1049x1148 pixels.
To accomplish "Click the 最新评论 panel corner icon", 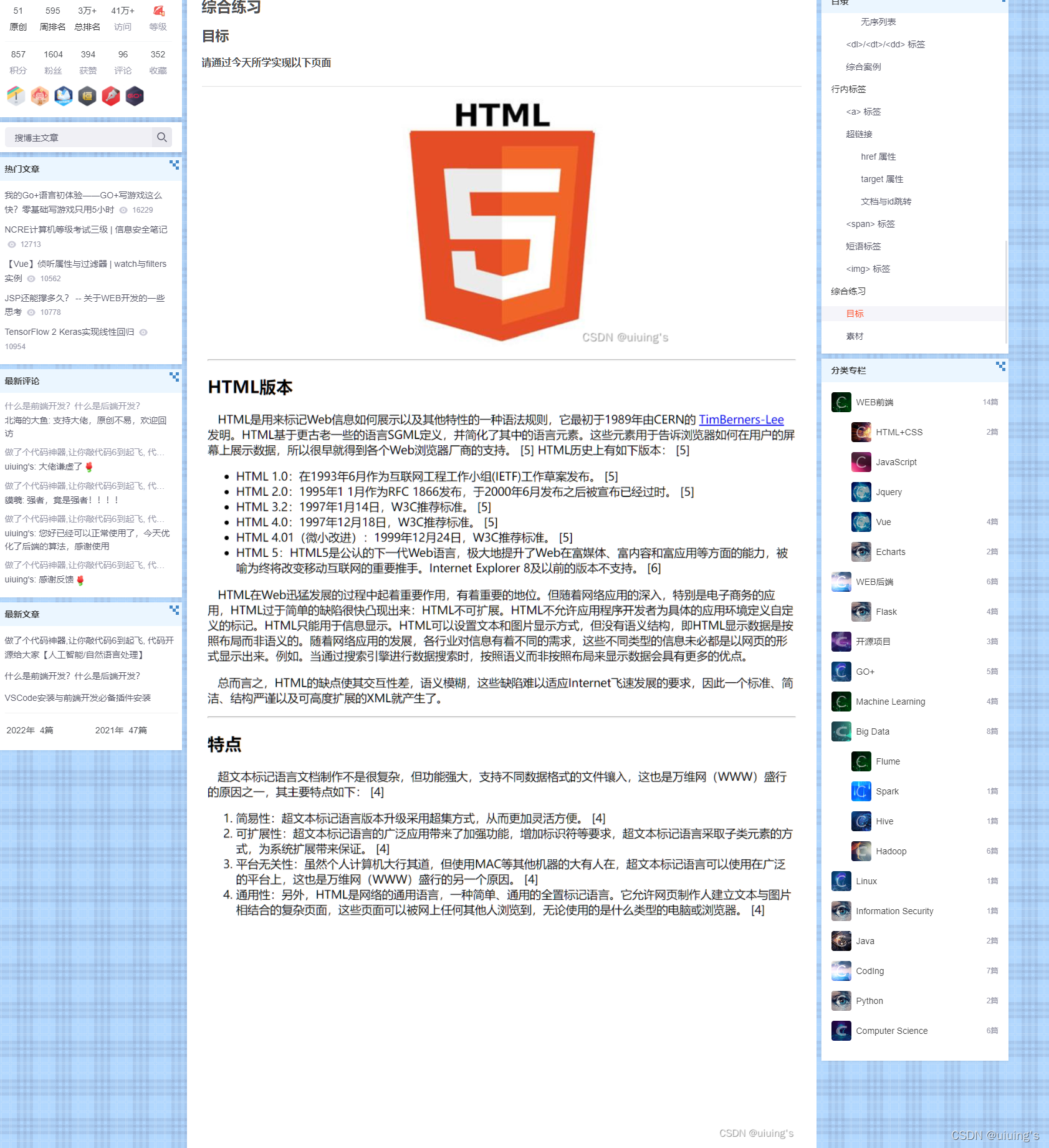I will pos(174,377).
